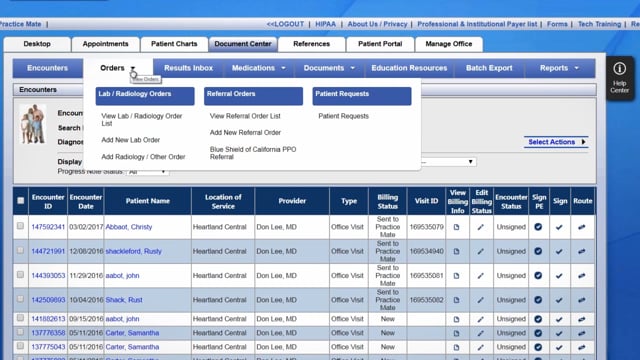The width and height of the screenshot is (640, 360).
Task: Route encounter 147592341
Action: tap(582, 227)
